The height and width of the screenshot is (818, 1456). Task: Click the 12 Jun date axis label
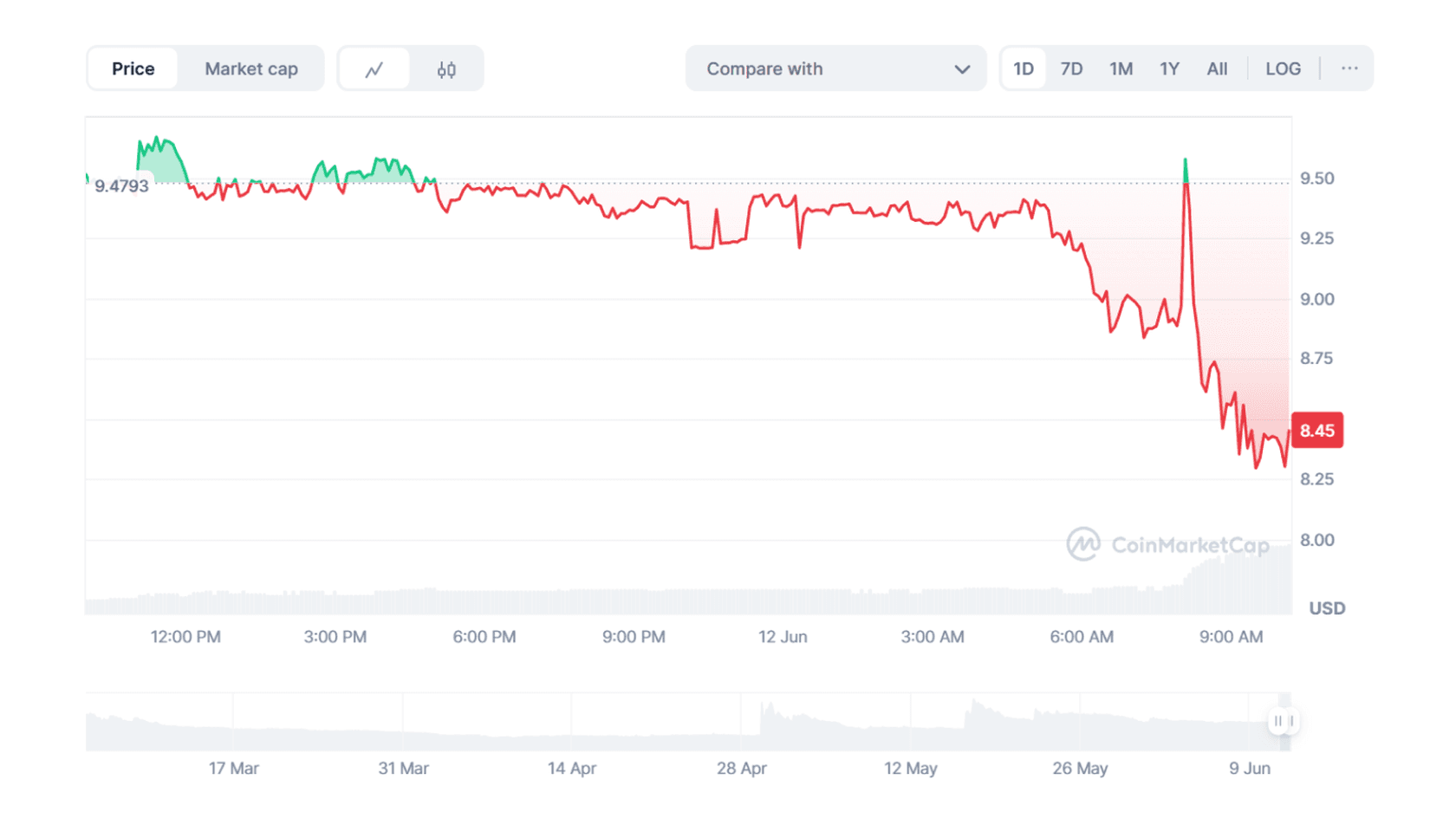coord(783,637)
